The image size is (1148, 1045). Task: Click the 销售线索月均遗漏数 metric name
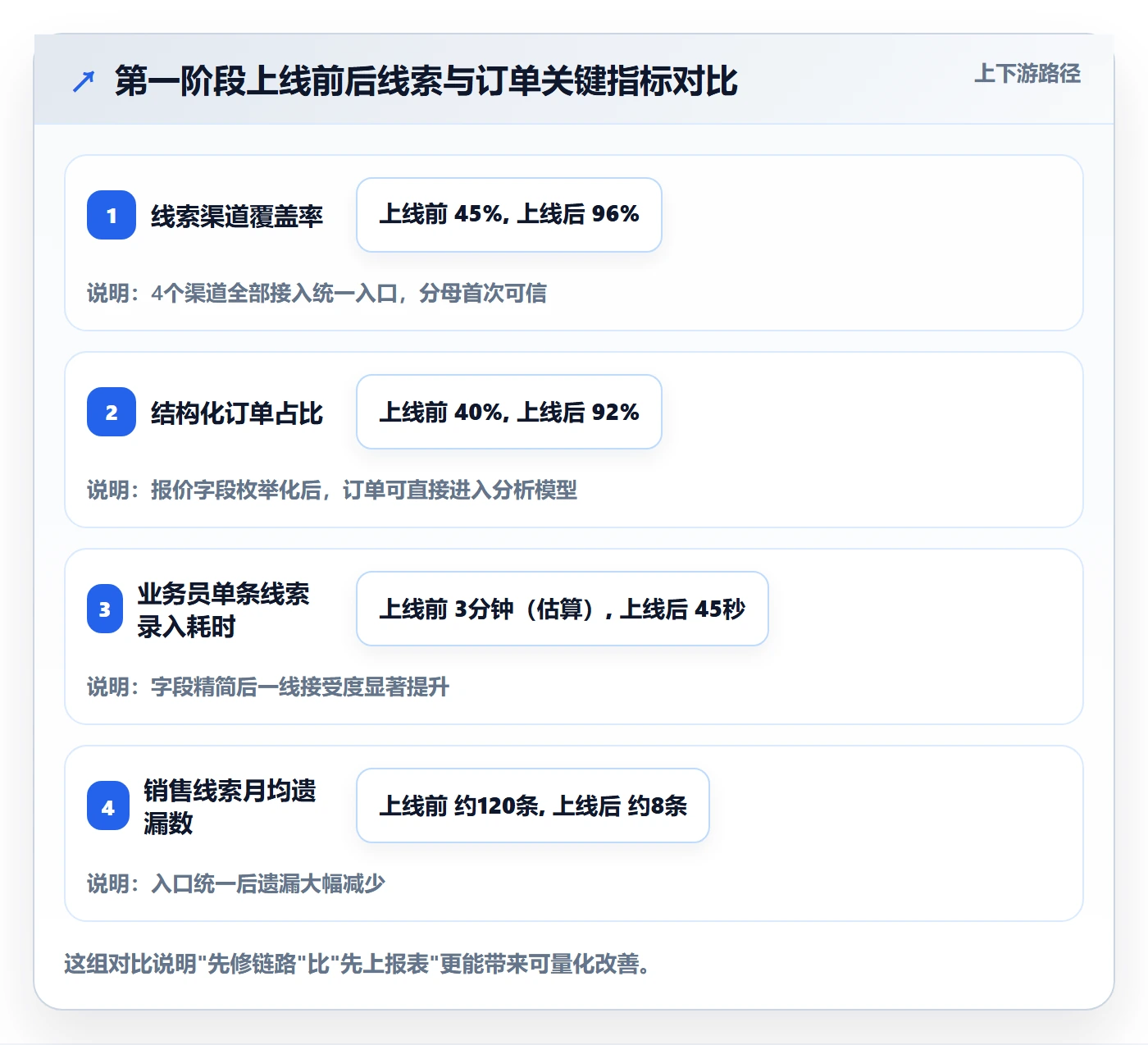click(230, 806)
